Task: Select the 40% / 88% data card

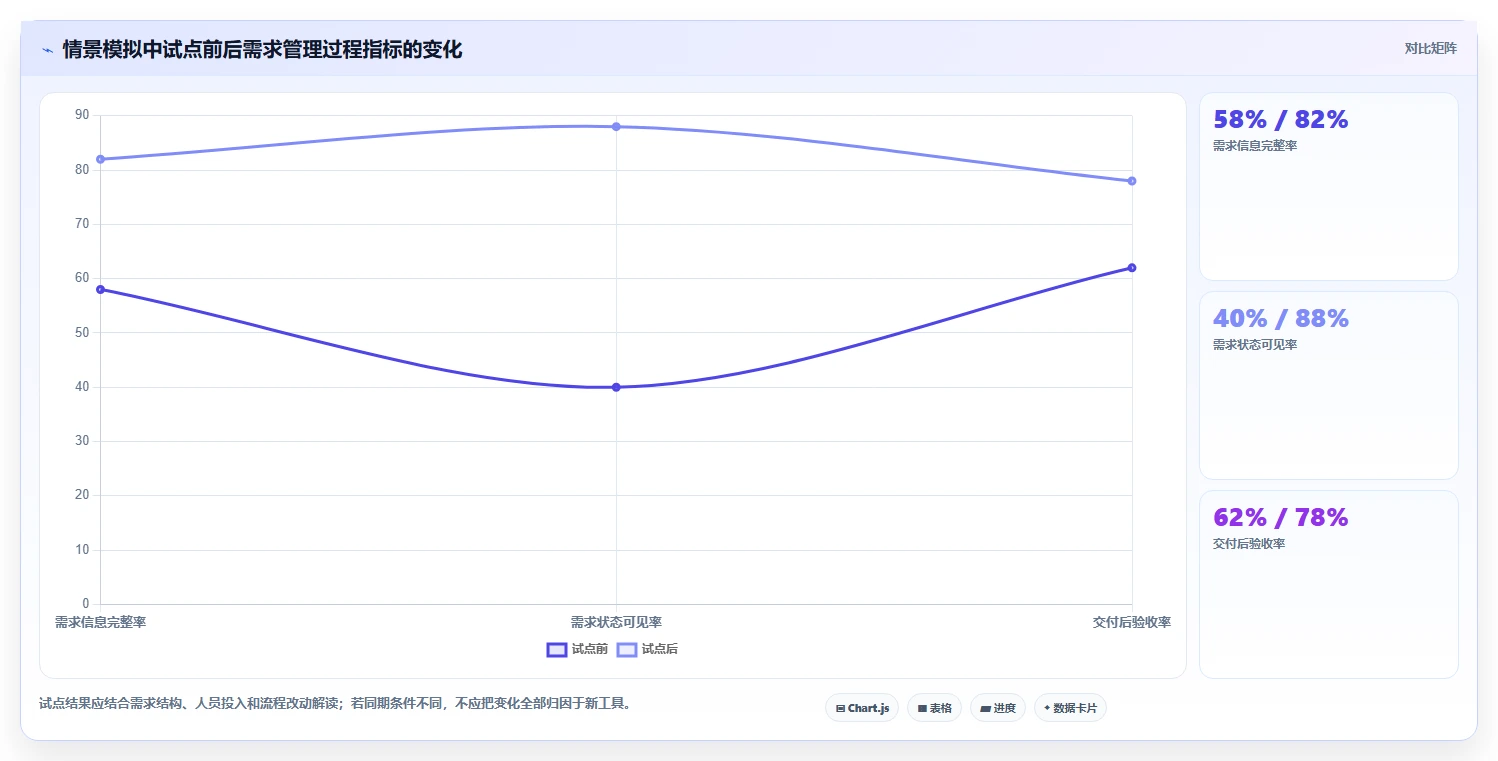Action: pyautogui.click(x=1328, y=385)
